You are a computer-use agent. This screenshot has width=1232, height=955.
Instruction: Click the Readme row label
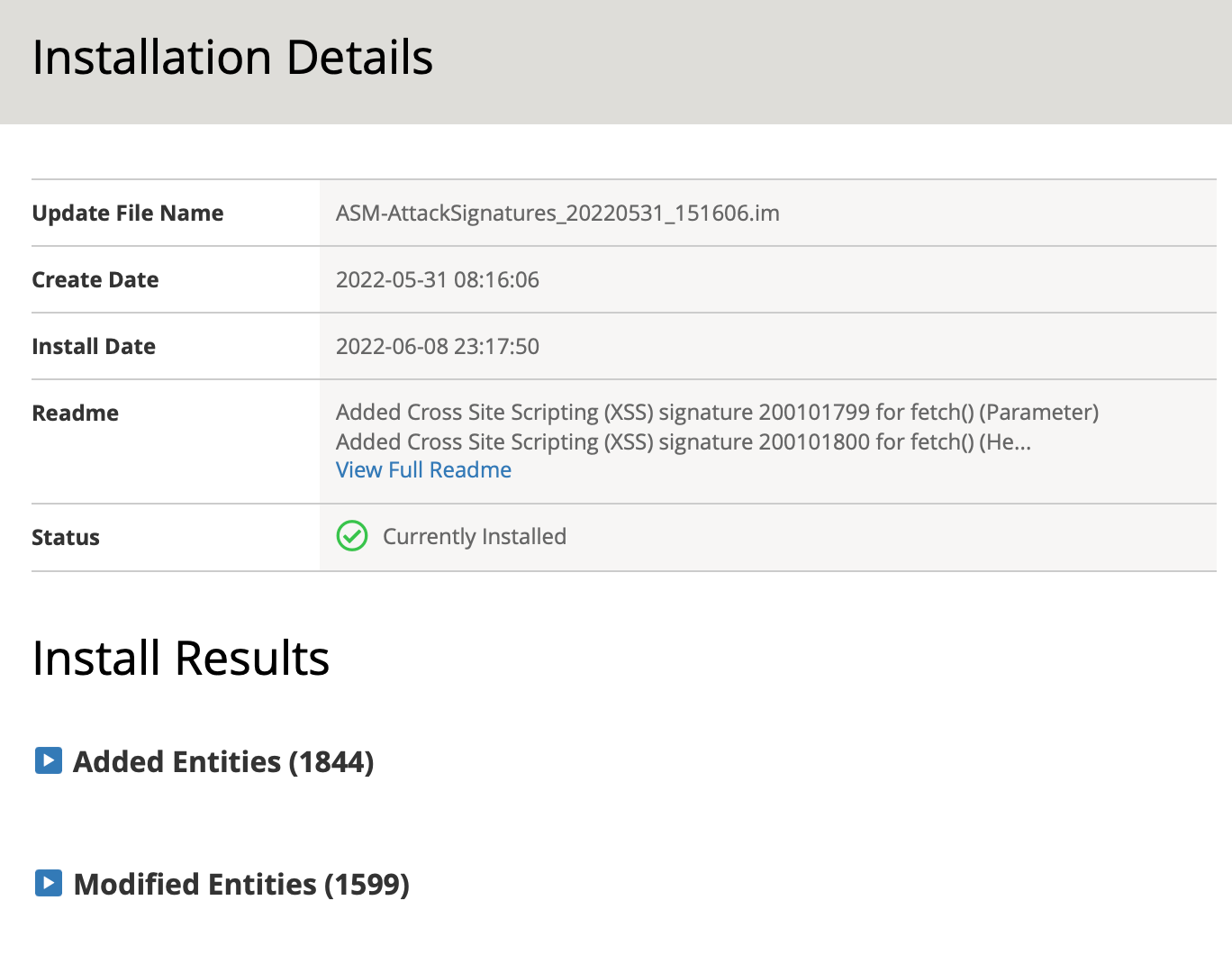[x=76, y=414]
